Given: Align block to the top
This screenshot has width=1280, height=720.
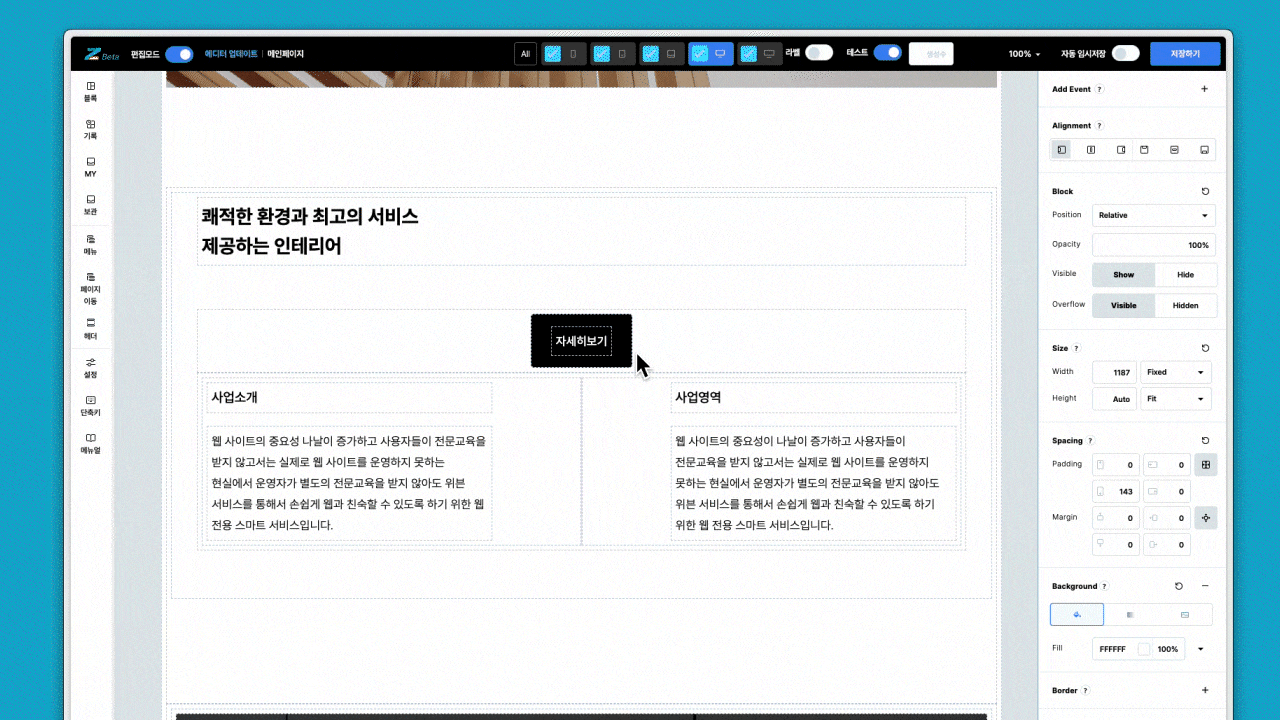Looking at the screenshot, I should coord(1144,150).
